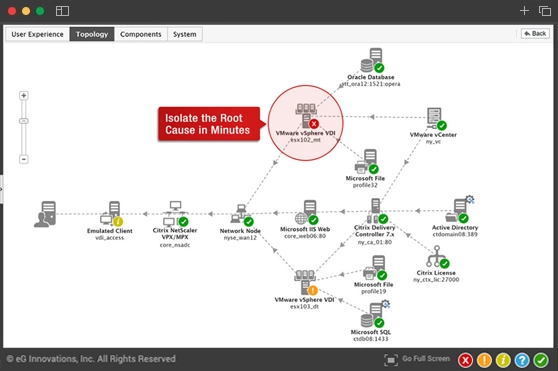558x371 pixels.
Task: Select the Topology tab
Action: tap(92, 34)
